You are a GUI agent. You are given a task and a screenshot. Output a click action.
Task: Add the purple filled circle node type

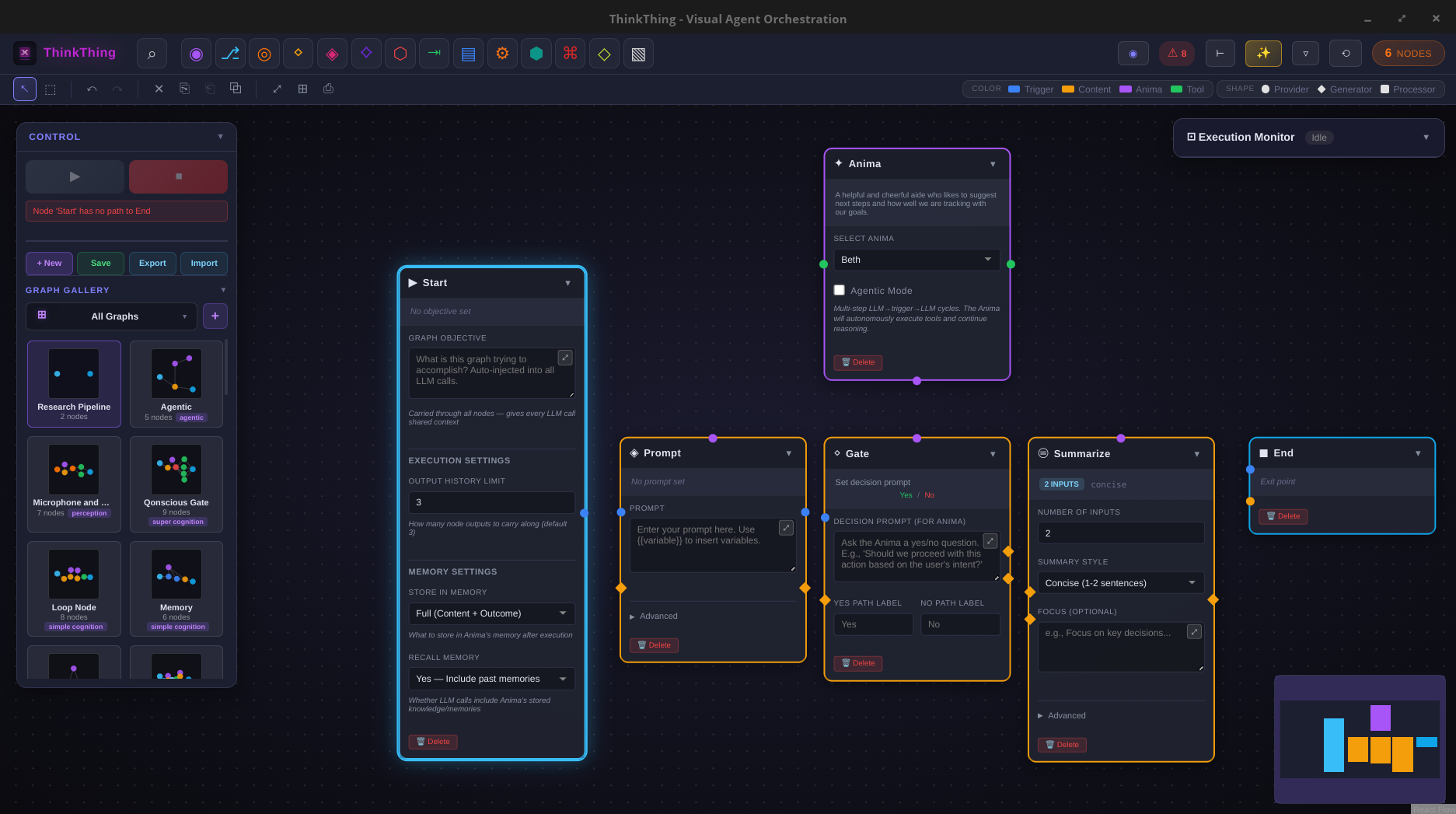pyautogui.click(x=196, y=54)
